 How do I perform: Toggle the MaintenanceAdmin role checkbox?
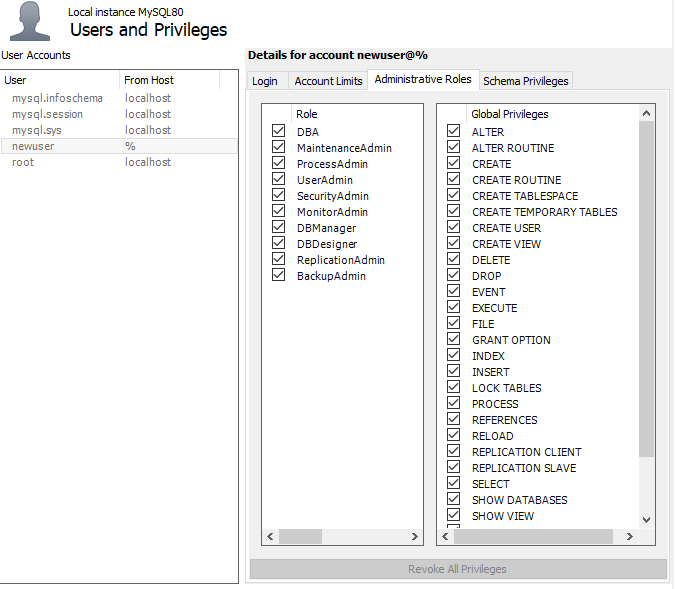coord(278,147)
